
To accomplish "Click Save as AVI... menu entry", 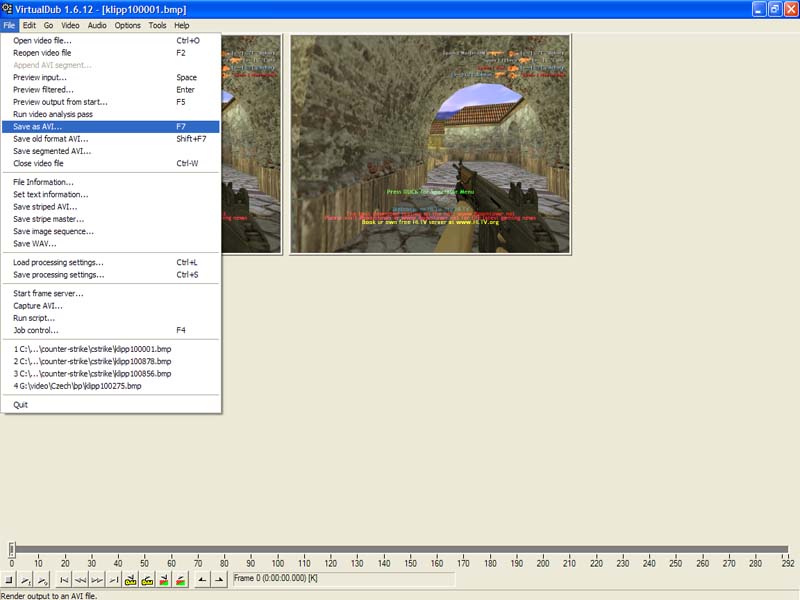I will pyautogui.click(x=111, y=127).
